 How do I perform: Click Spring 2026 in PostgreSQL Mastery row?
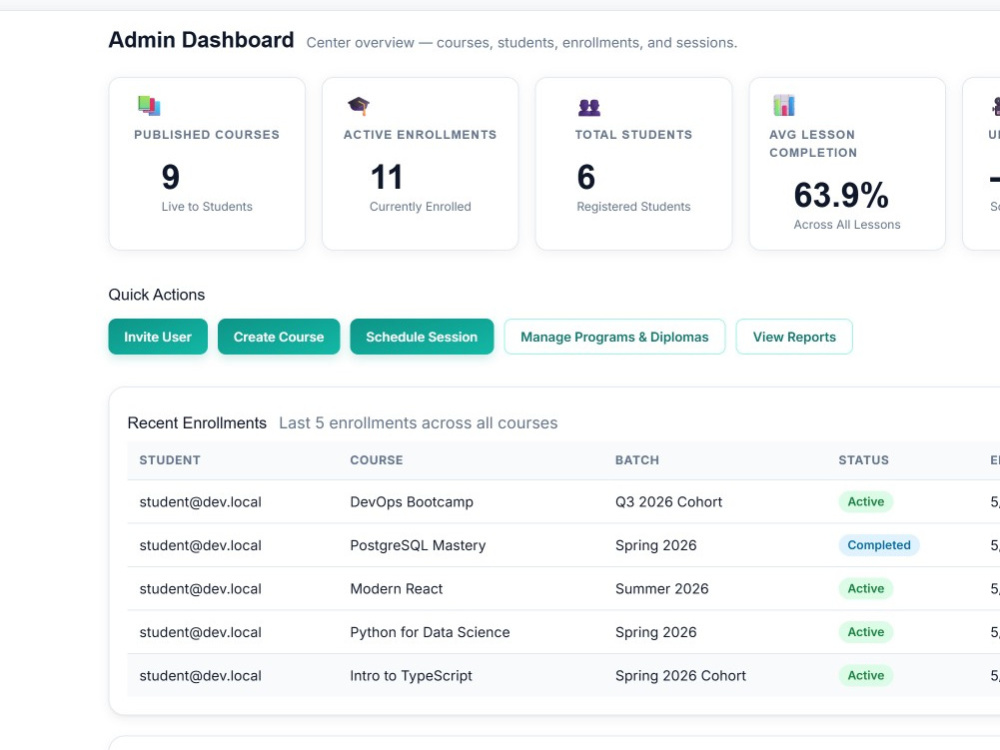656,545
